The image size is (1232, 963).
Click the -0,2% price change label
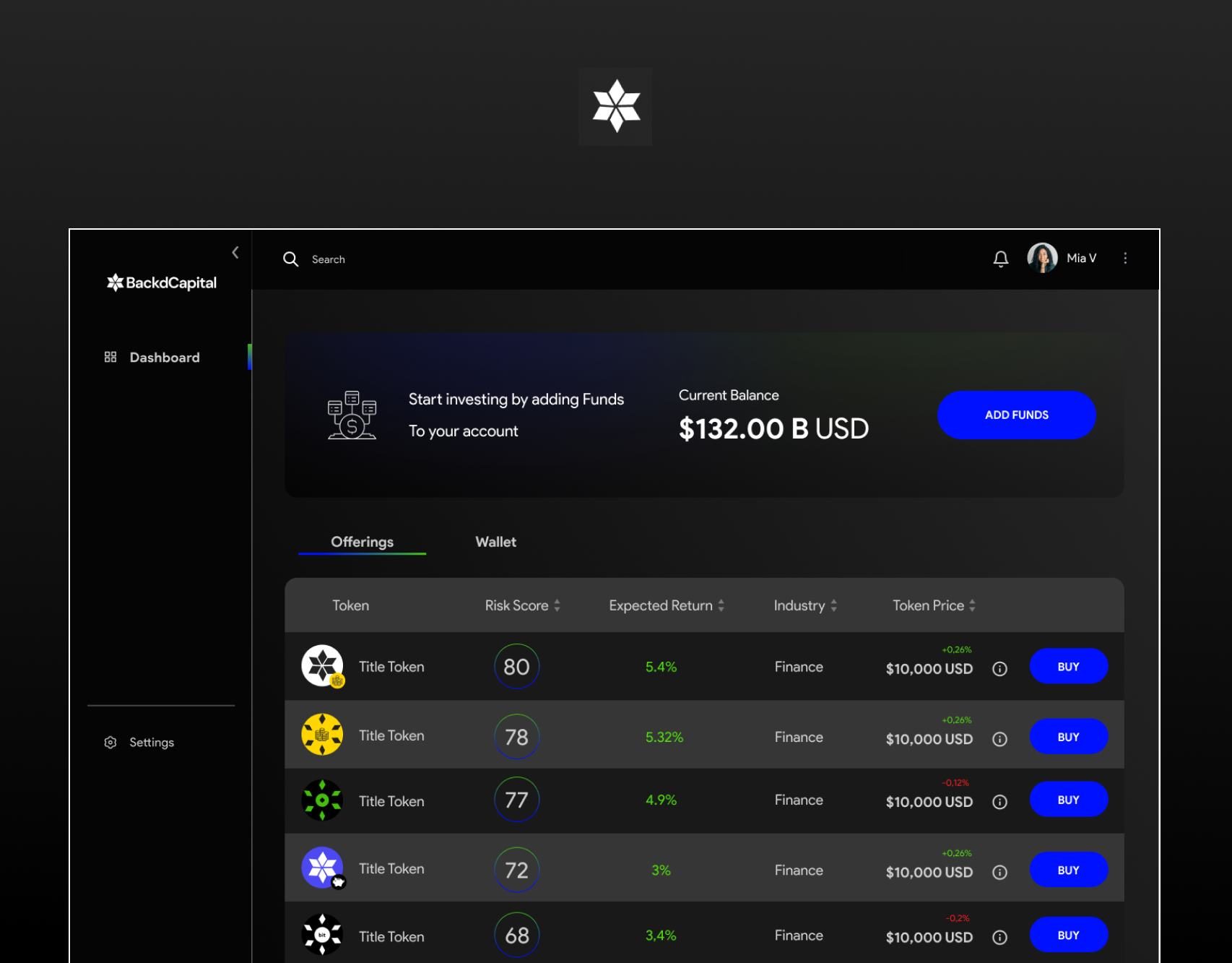click(958, 918)
